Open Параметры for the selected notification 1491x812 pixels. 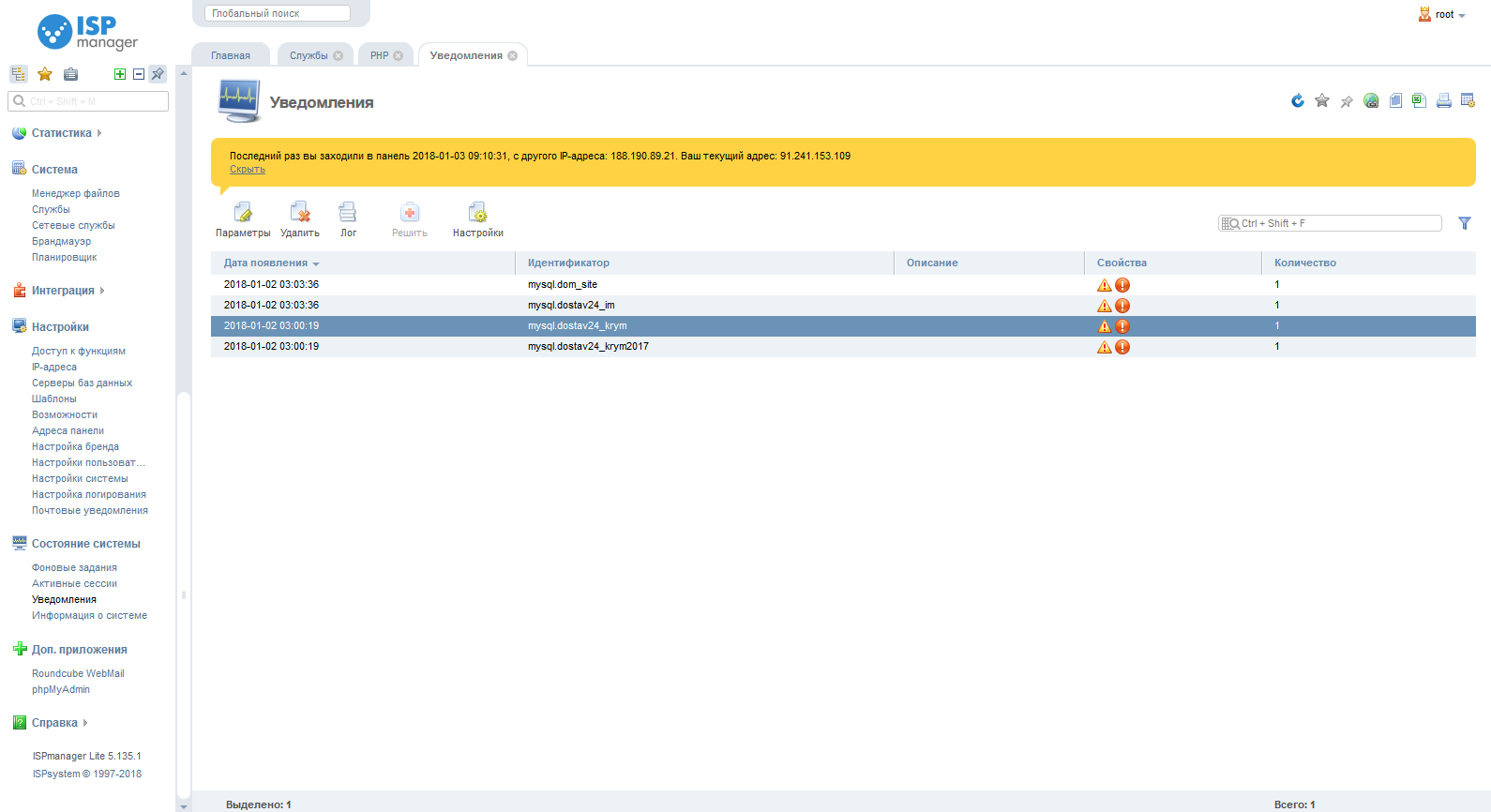(x=243, y=220)
